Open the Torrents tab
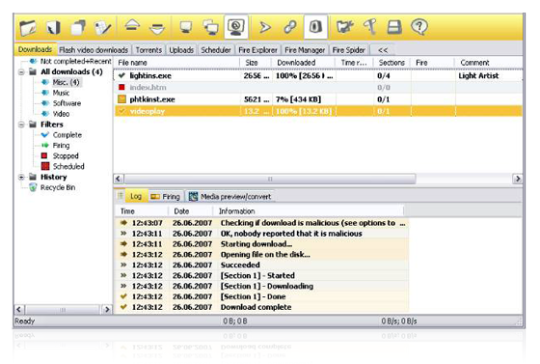This screenshot has height=364, width=540. pyautogui.click(x=148, y=50)
